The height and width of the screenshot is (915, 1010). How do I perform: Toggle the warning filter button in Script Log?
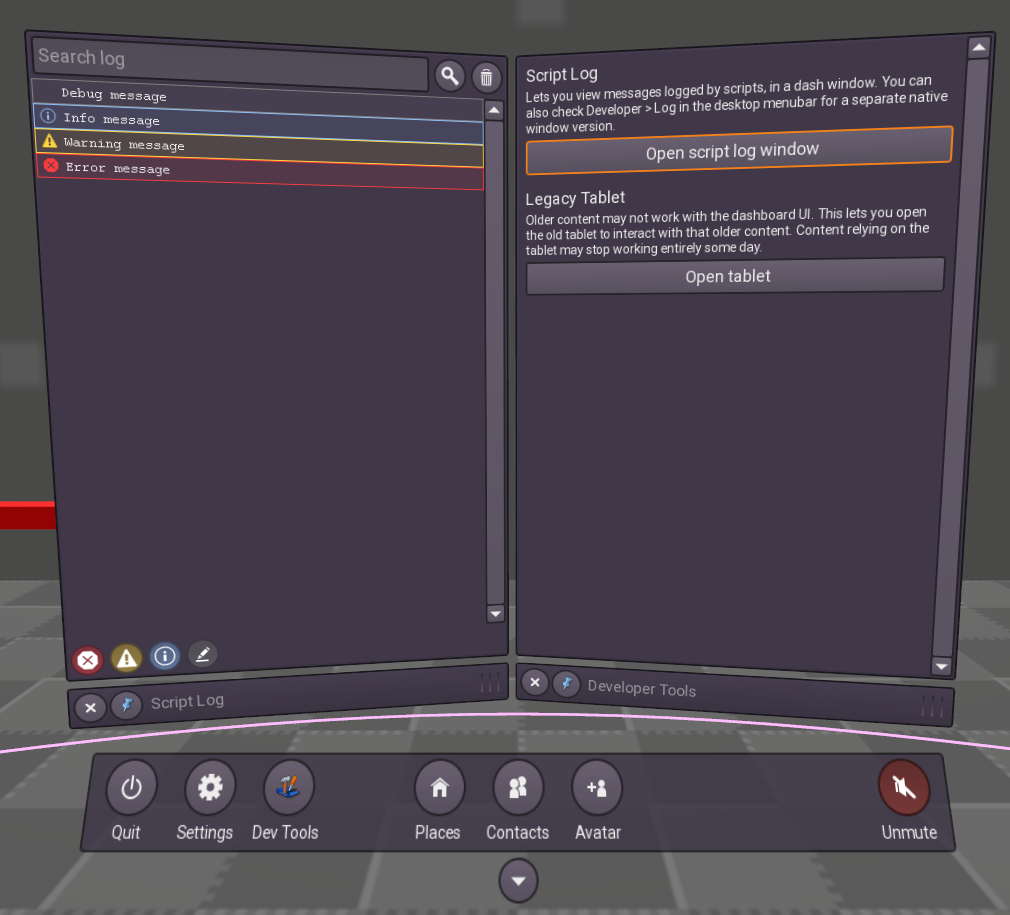[x=126, y=657]
